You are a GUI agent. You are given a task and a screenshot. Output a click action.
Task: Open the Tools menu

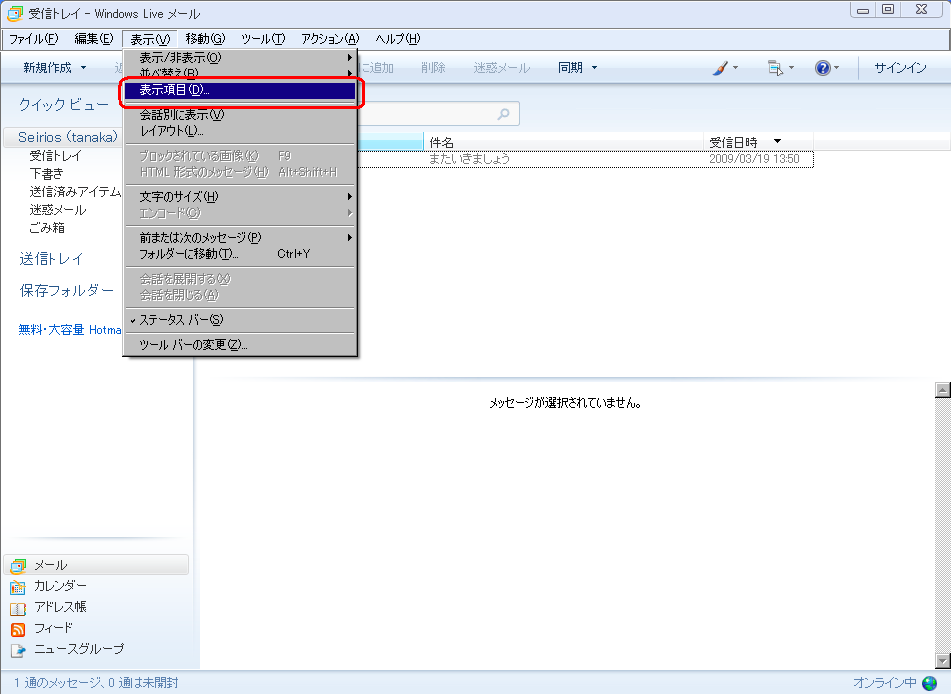pyautogui.click(x=262, y=39)
